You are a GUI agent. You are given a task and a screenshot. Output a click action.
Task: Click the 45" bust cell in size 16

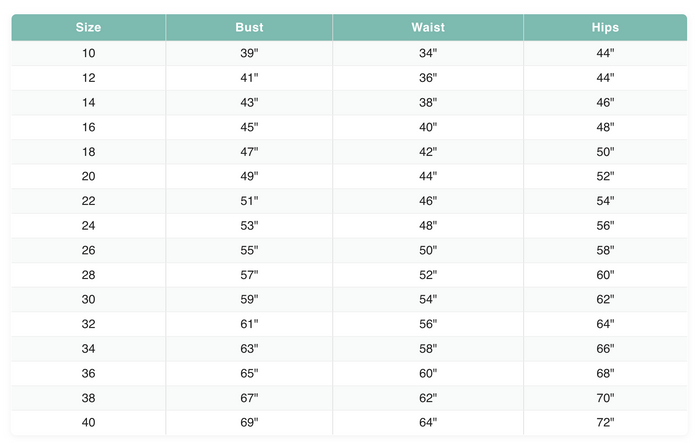pyautogui.click(x=249, y=127)
